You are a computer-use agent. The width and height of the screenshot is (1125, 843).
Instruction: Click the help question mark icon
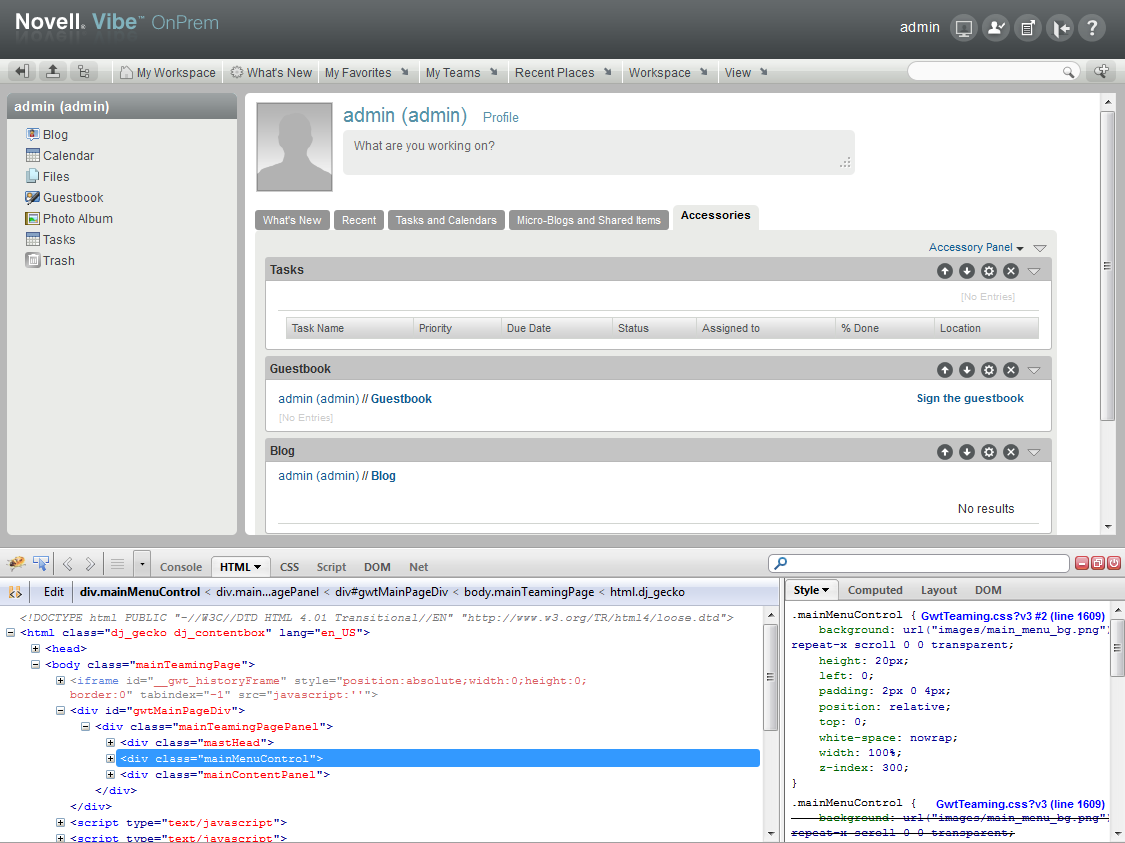click(x=1092, y=28)
